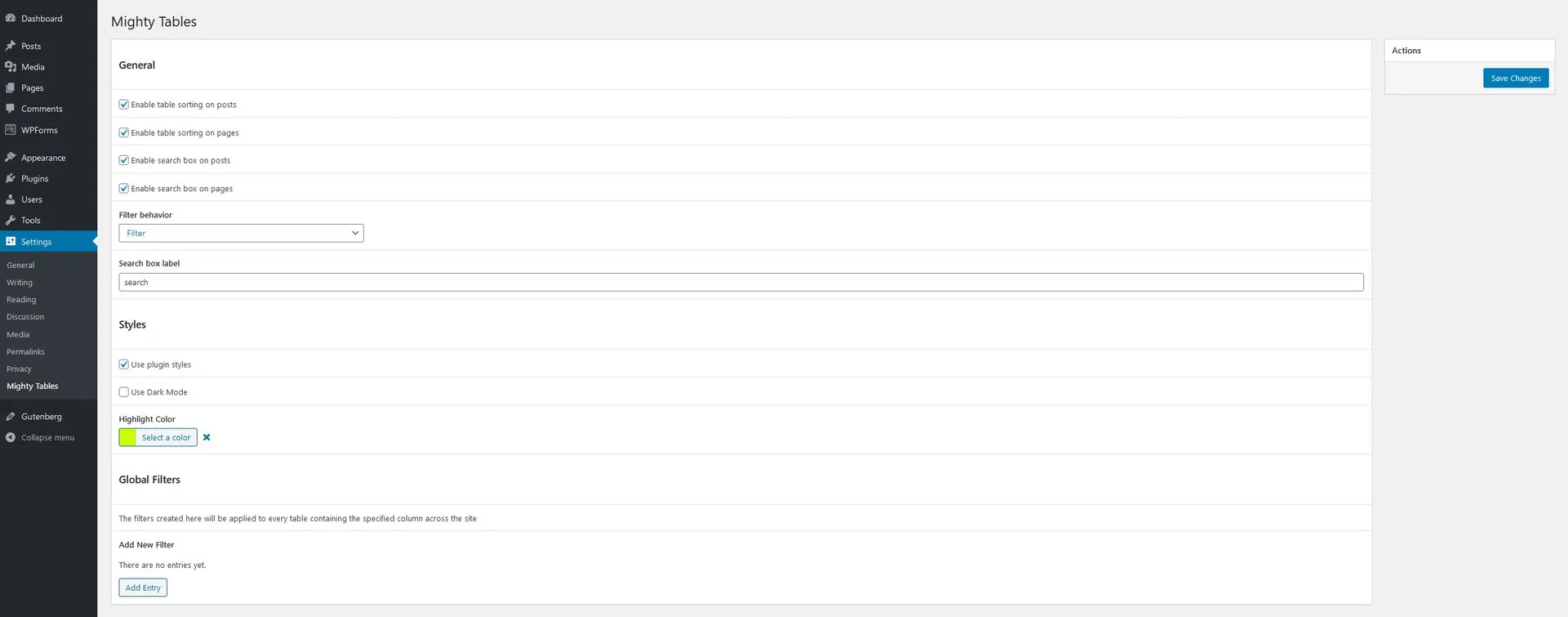Open the Filter behavior dropdown
1568x617 pixels.
[x=241, y=233]
